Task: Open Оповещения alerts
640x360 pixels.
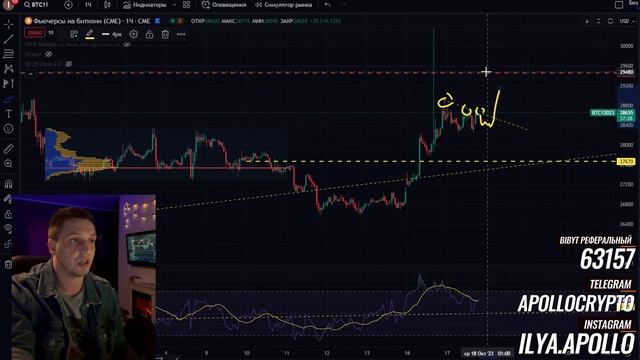Action: pos(224,5)
